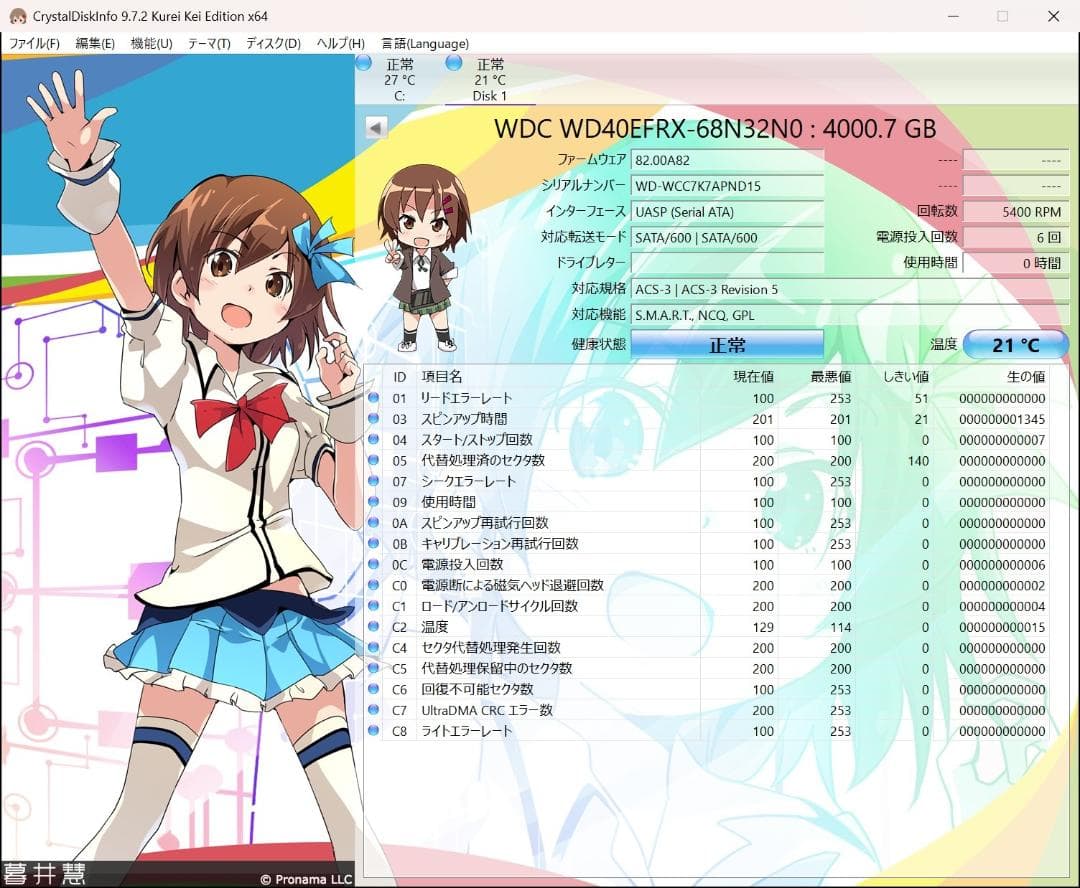Click status dot for ID 0B row

(373, 543)
